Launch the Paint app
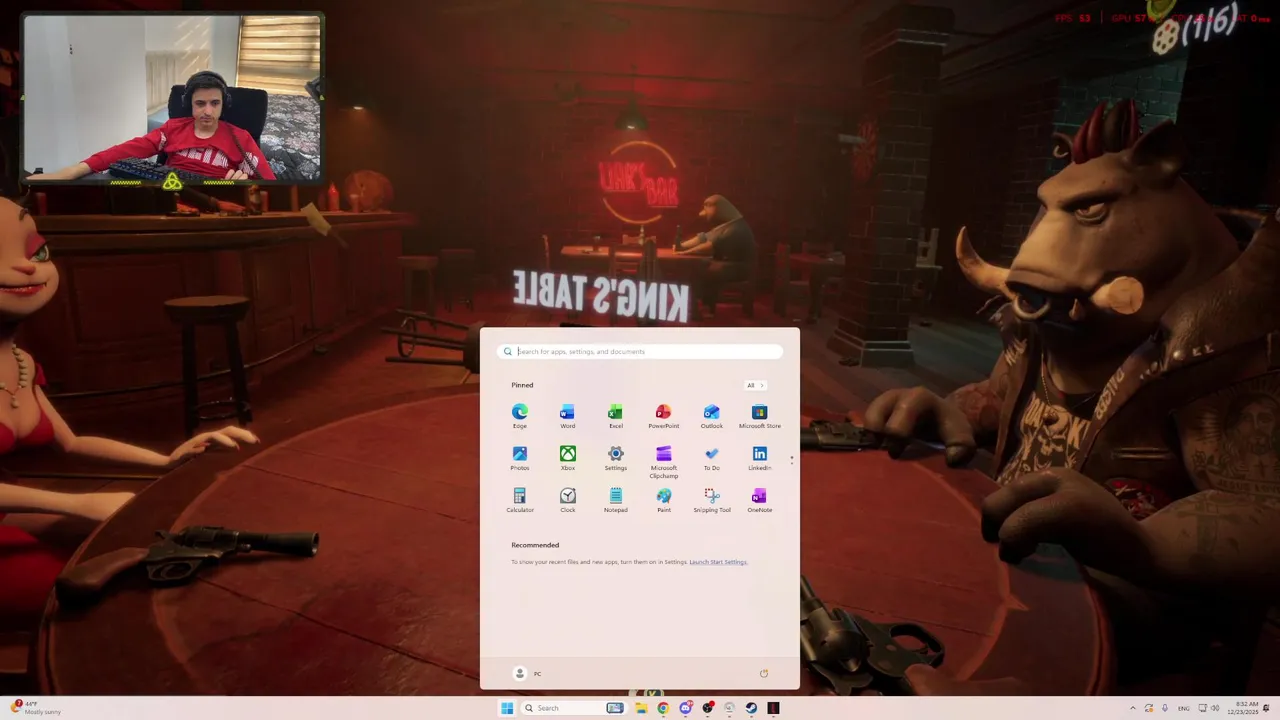This screenshot has height=720, width=1280. click(663, 501)
